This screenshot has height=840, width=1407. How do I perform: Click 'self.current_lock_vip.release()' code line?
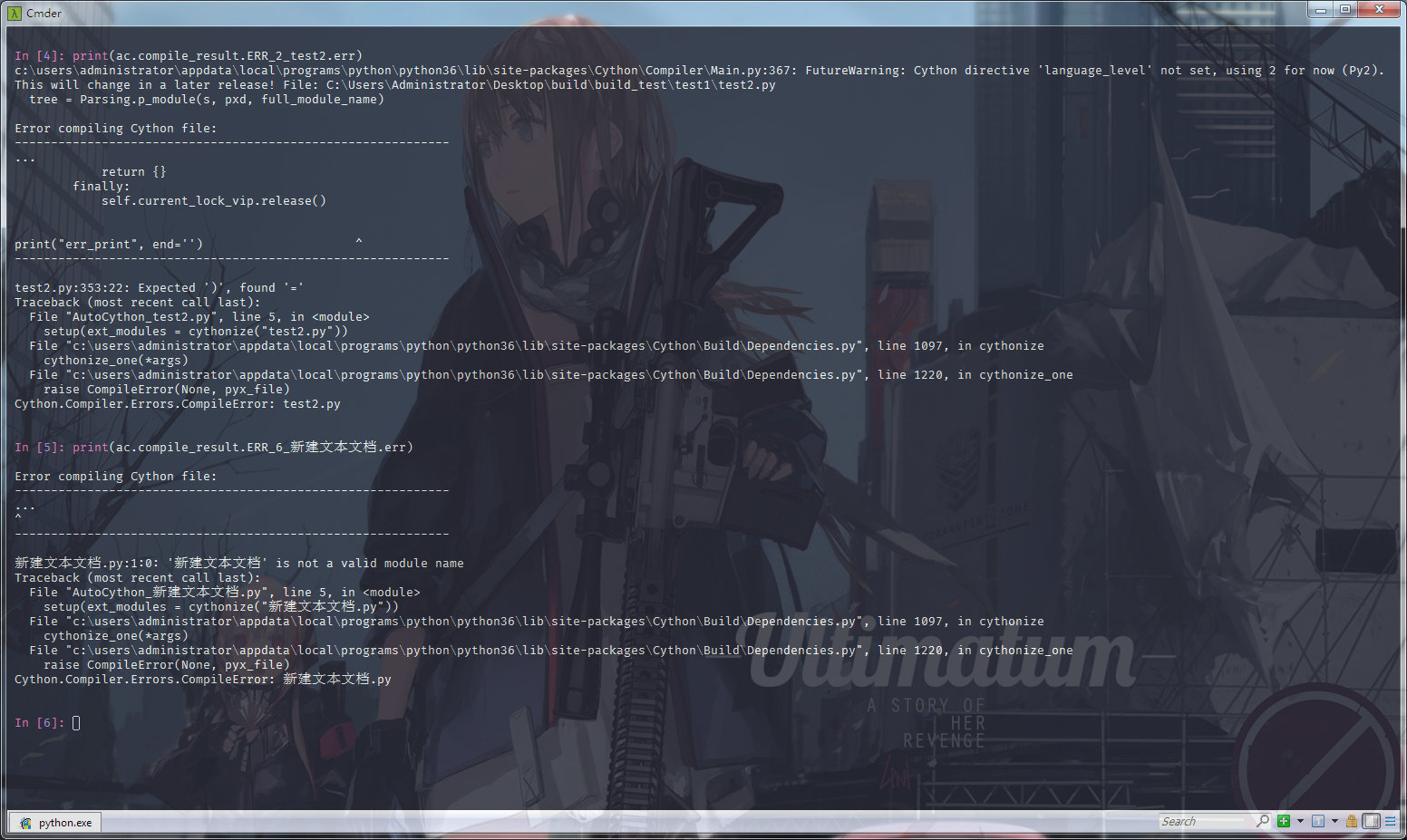pyautogui.click(x=214, y=200)
